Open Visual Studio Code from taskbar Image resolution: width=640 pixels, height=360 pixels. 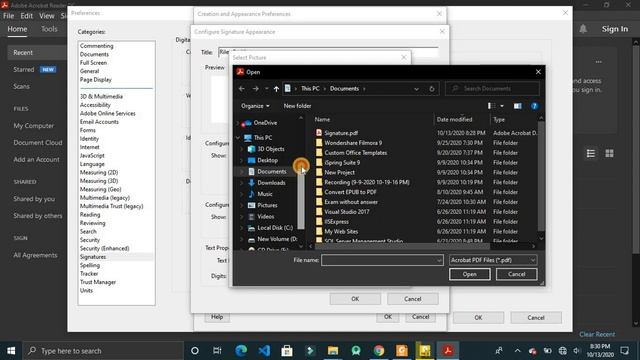[x=264, y=351]
